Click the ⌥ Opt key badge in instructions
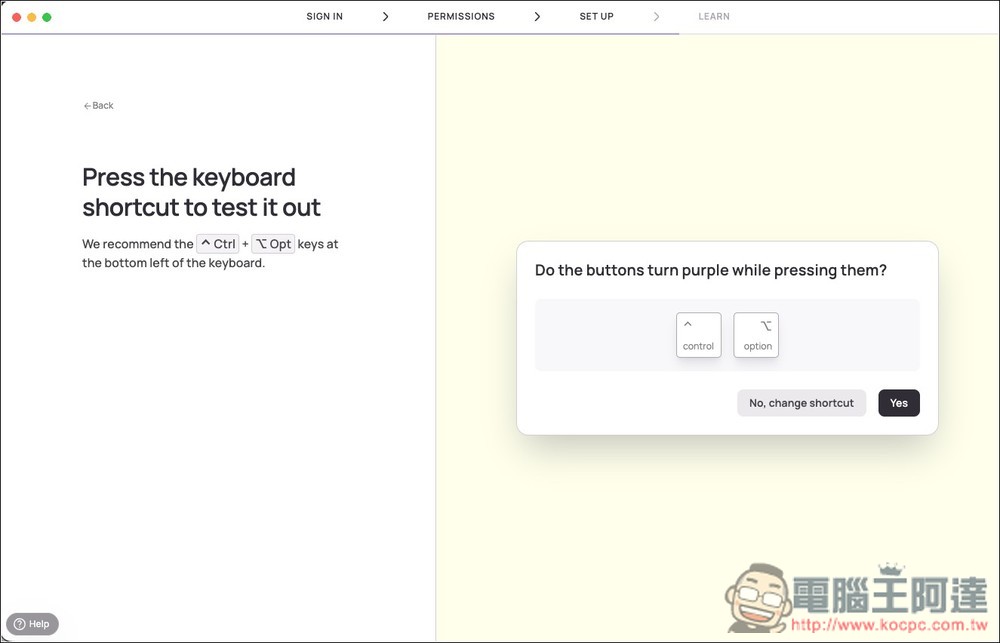 click(273, 244)
